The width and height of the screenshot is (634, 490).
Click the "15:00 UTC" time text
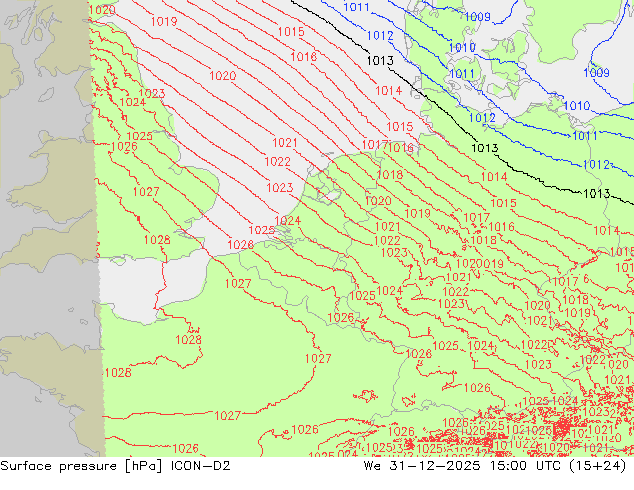coord(526,466)
